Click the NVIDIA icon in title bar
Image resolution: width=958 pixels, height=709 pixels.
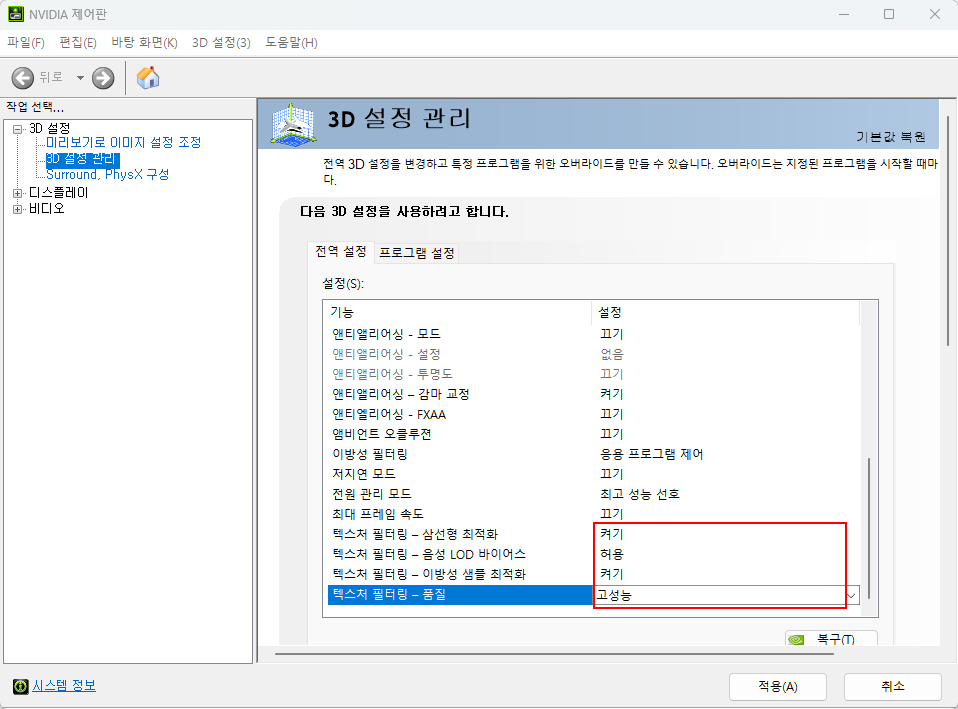coord(16,14)
